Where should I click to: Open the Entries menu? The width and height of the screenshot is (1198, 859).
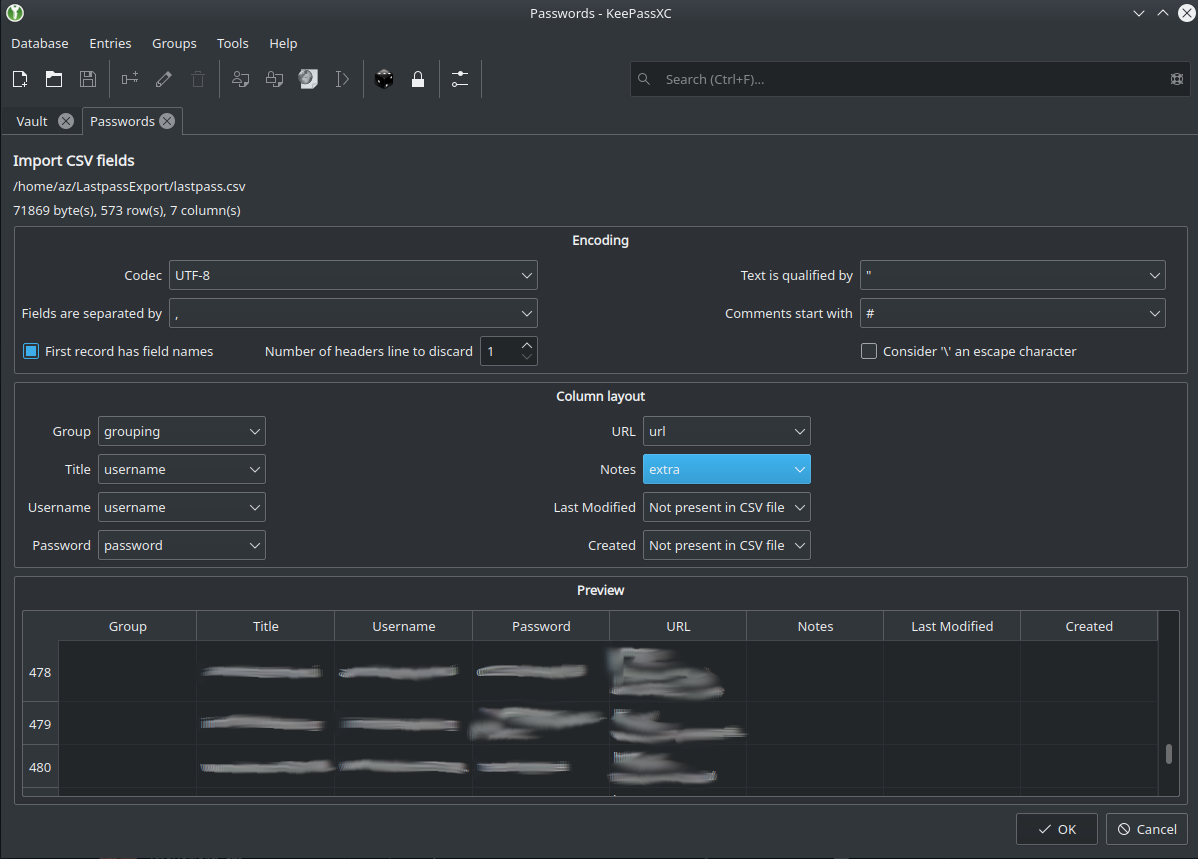pos(110,44)
